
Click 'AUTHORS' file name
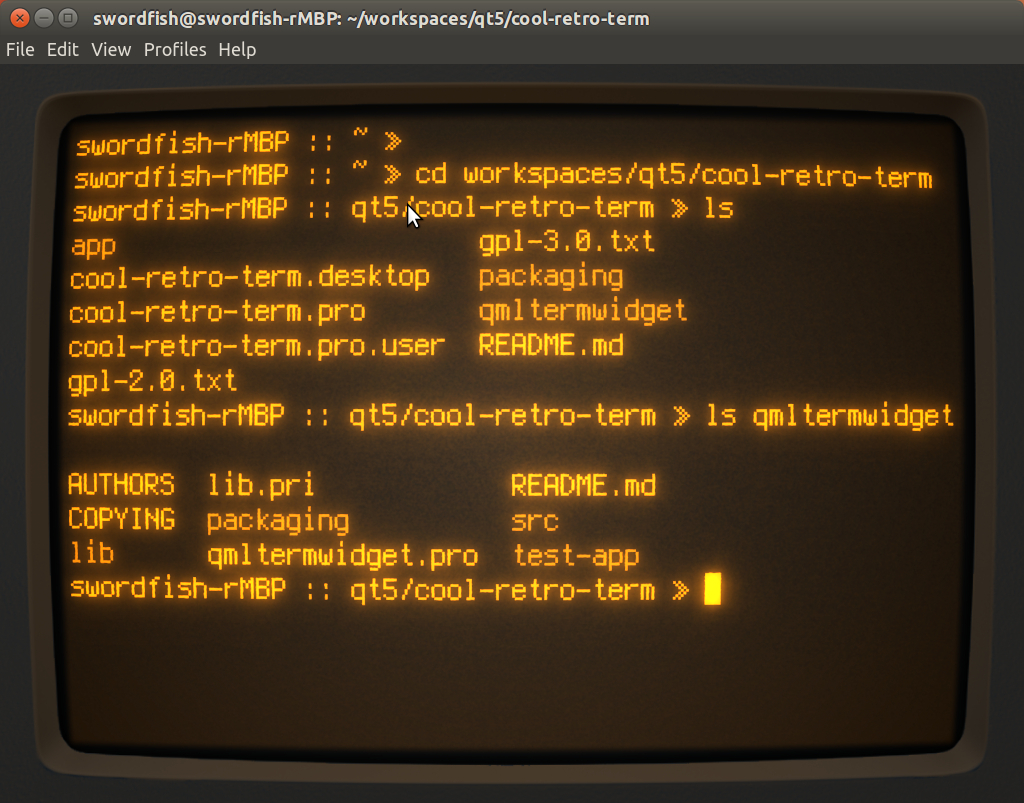pyautogui.click(x=121, y=485)
